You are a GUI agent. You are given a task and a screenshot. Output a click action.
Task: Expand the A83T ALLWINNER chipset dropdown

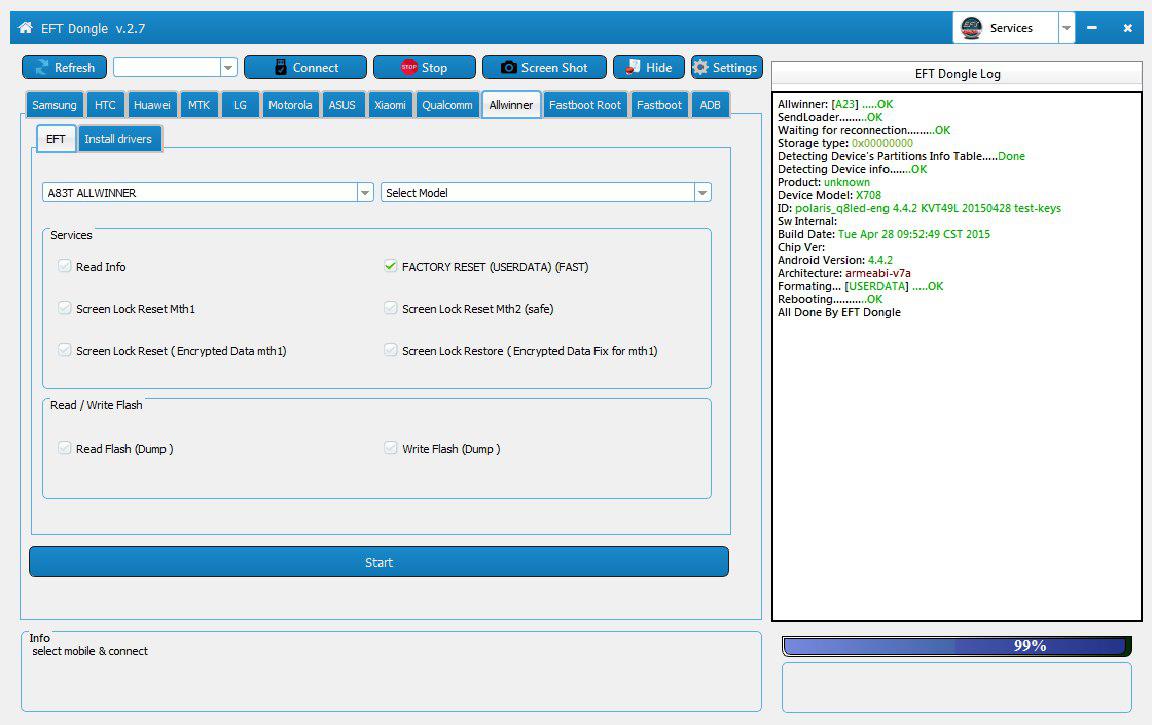(364, 193)
